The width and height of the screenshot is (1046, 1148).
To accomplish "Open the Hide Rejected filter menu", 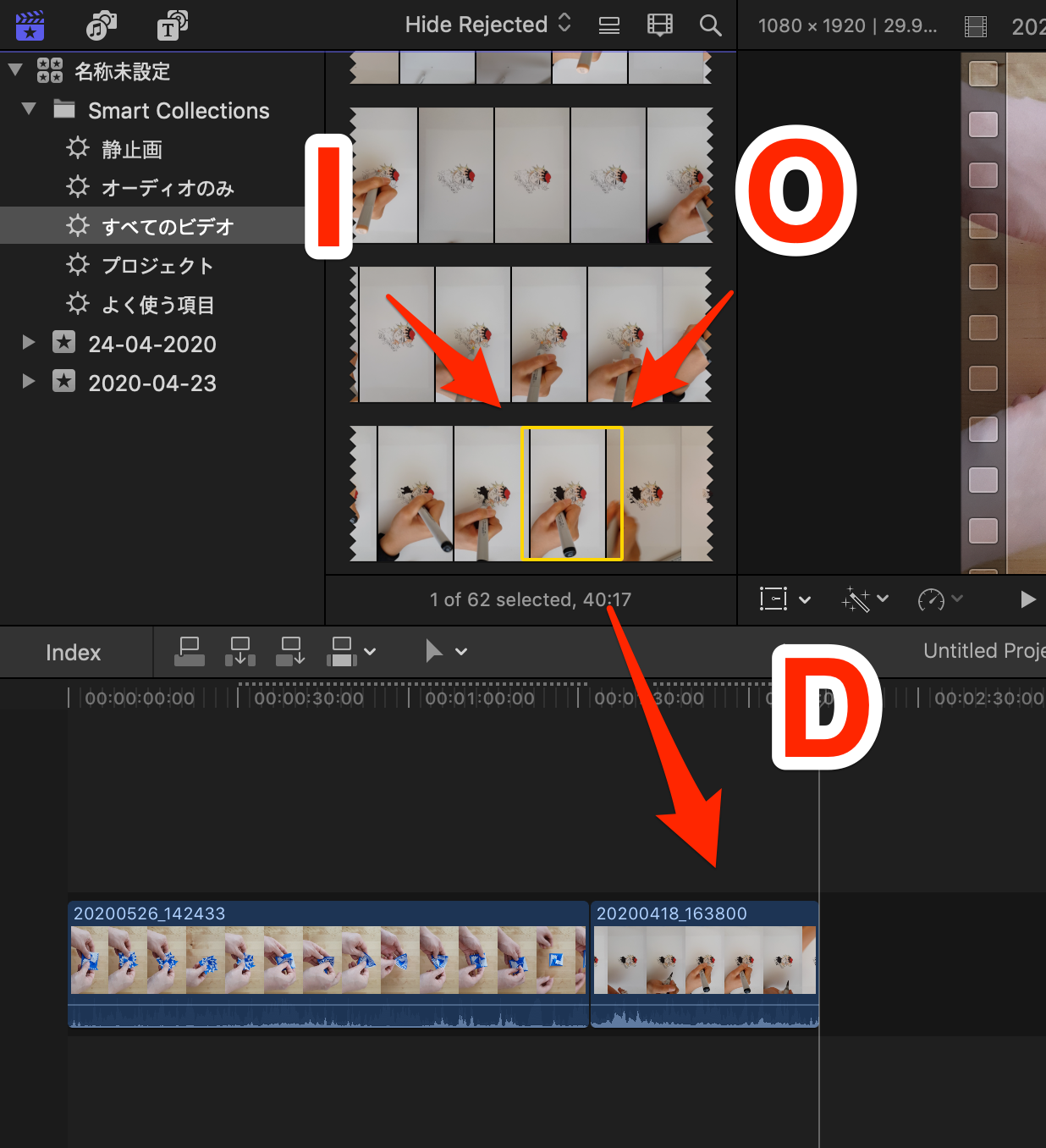I will pyautogui.click(x=488, y=25).
